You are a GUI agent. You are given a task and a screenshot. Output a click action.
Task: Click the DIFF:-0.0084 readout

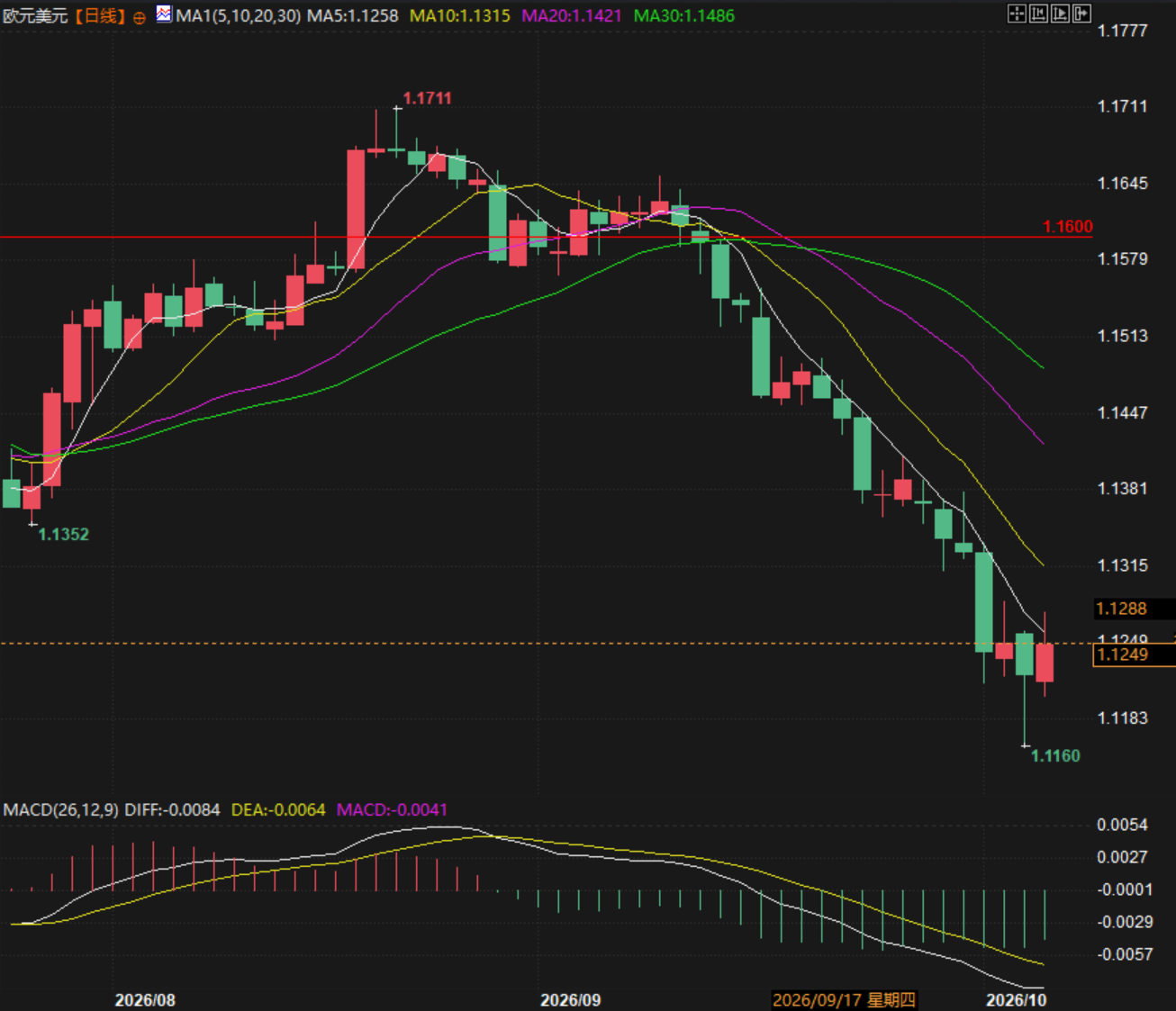pos(172,809)
